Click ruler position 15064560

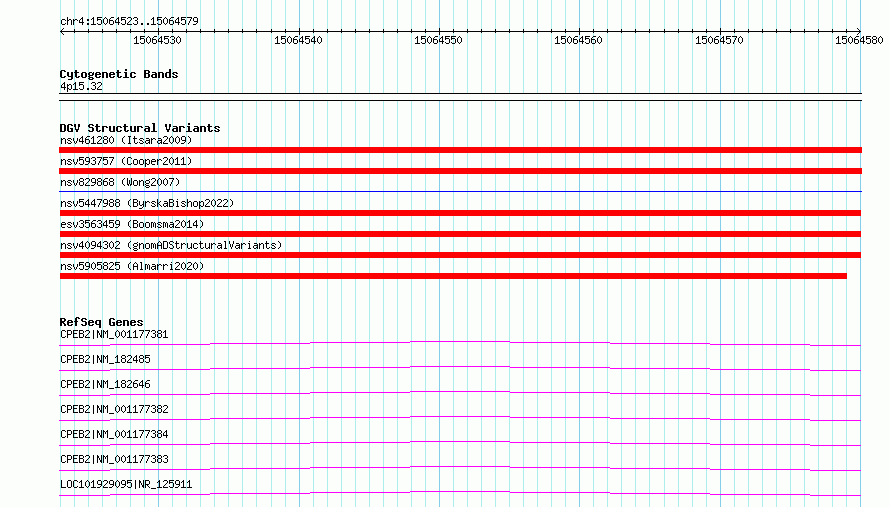578,40
